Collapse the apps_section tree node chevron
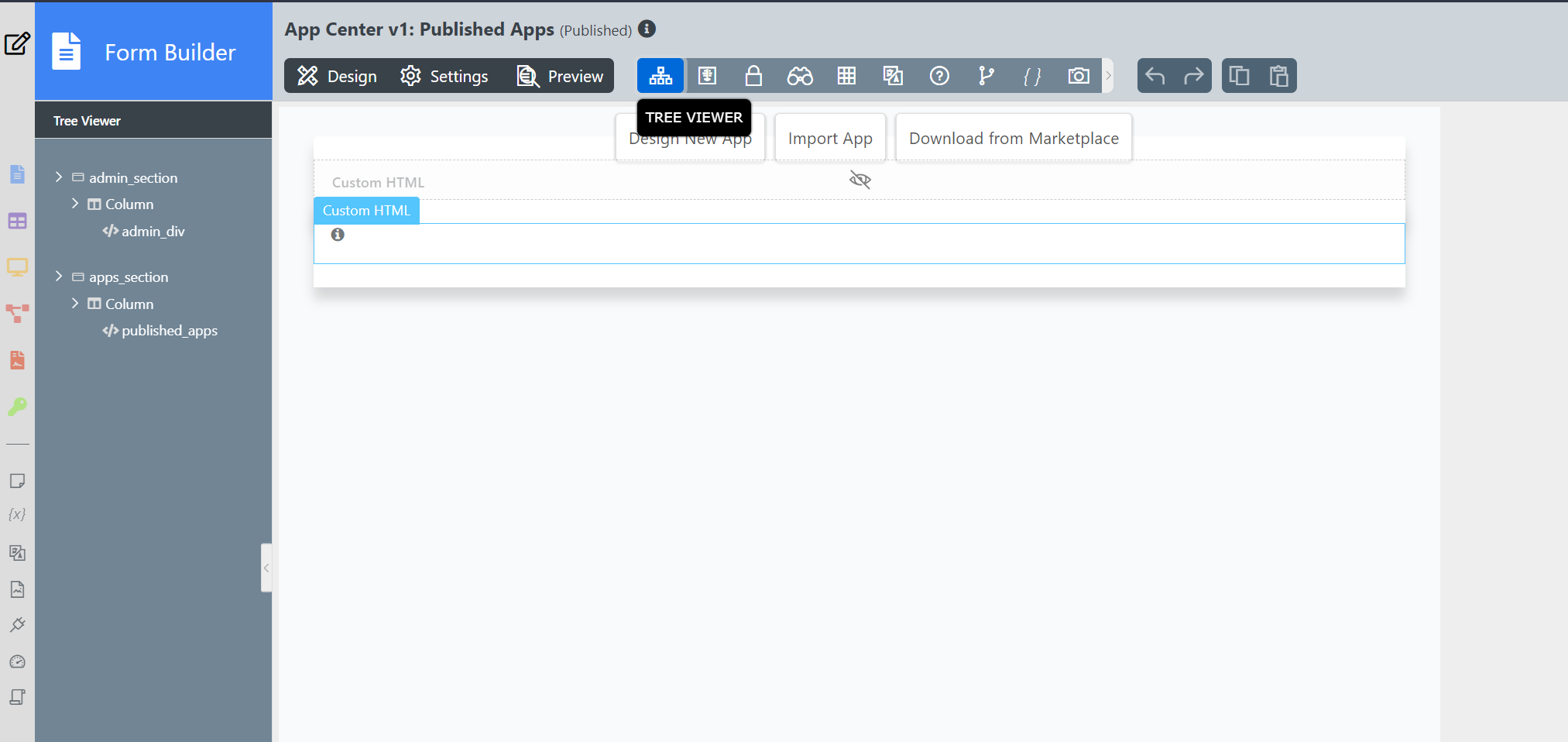The image size is (1568, 742). pos(59,277)
